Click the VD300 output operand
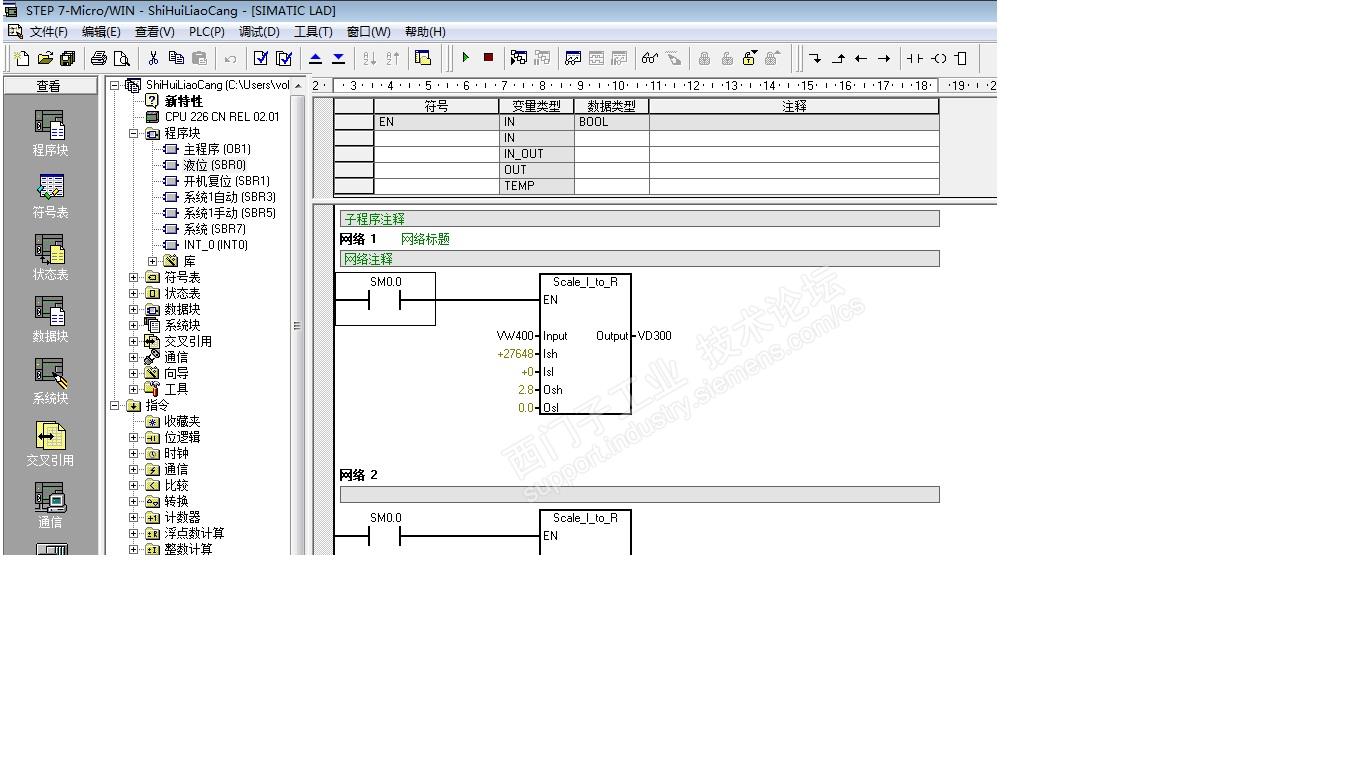 tap(654, 336)
